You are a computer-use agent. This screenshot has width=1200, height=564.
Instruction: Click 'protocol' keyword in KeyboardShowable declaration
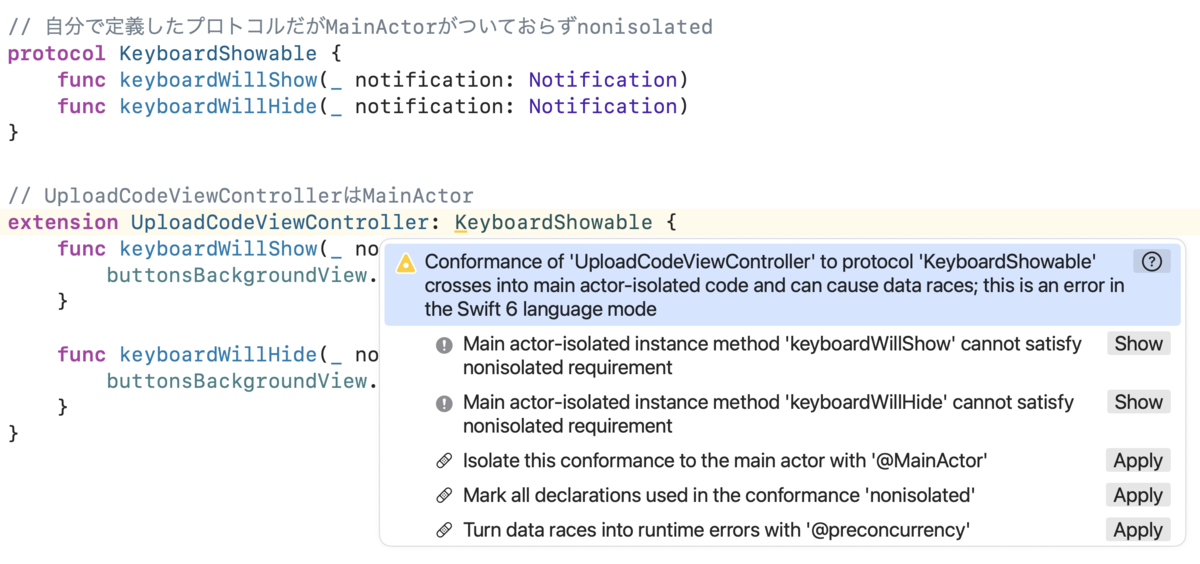[56, 54]
